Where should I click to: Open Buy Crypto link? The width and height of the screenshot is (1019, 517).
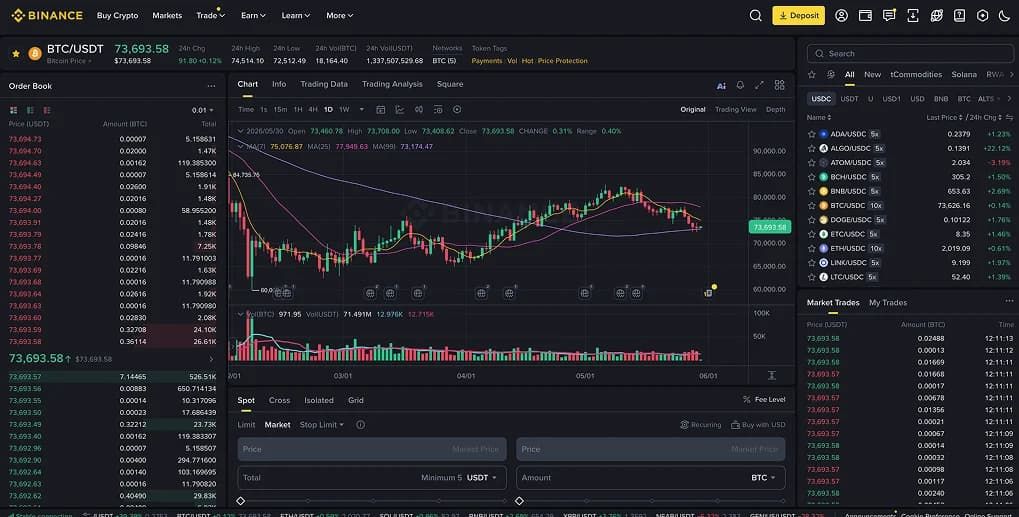118,16
